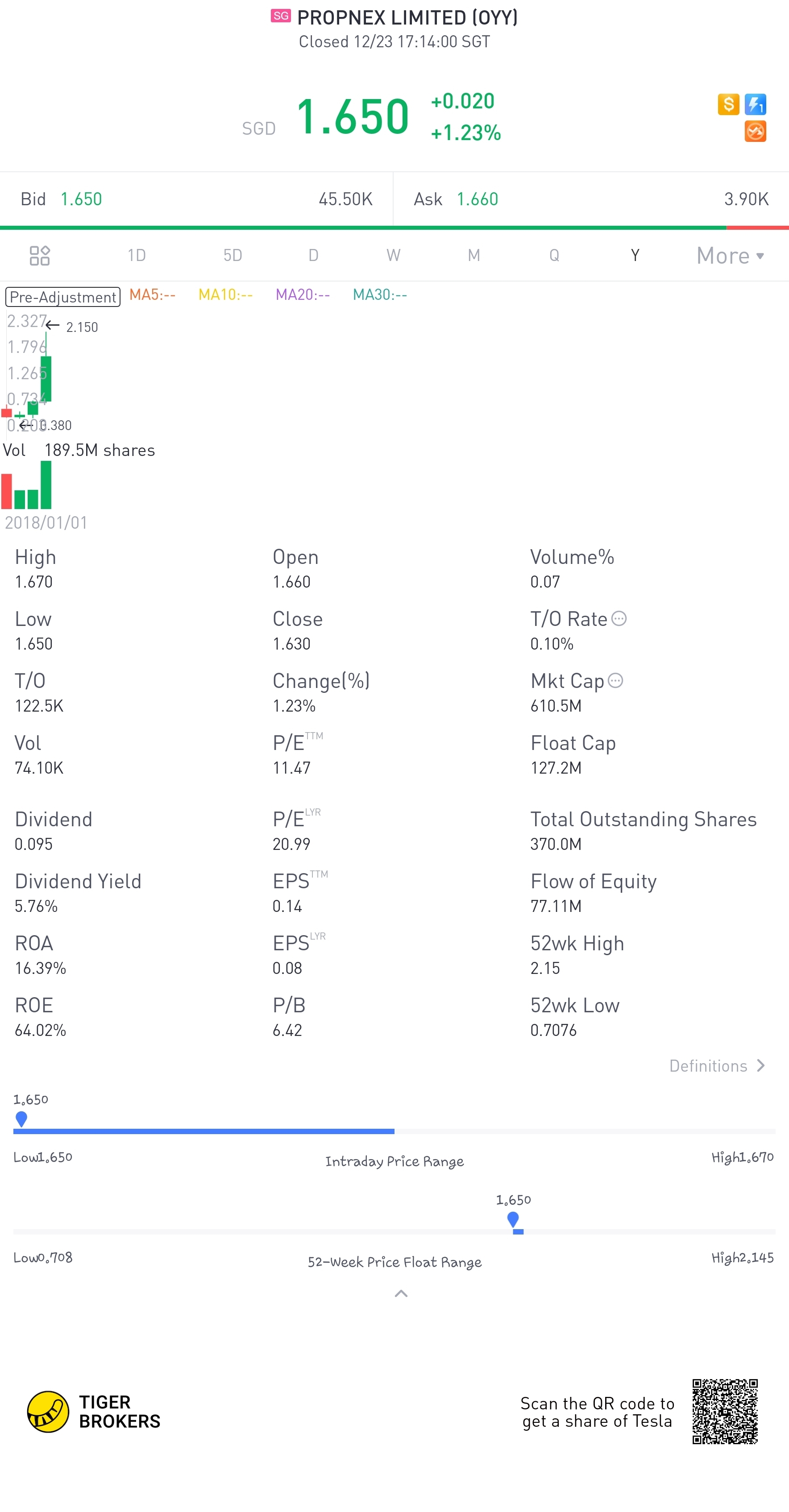The height and width of the screenshot is (1512, 789).
Task: Open the chart layout grid icon
Action: pos(39,255)
